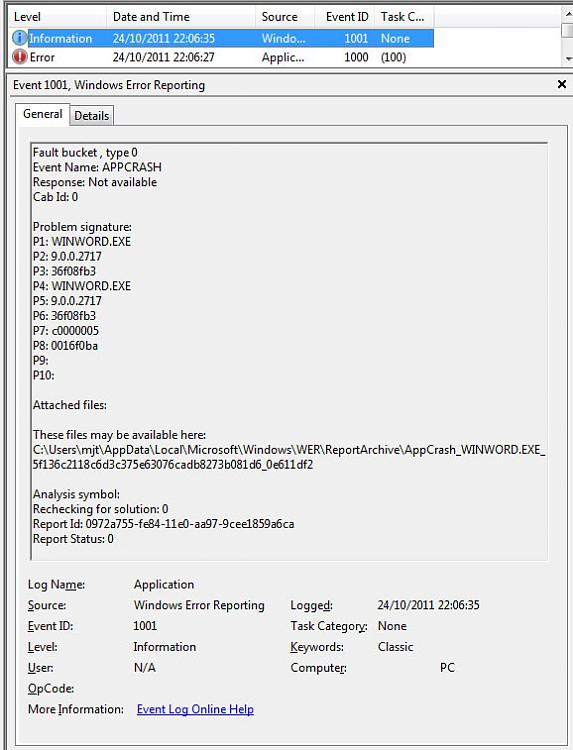Select the Error event row 22:06:27
This screenshot has height=750, width=573.
(x=222, y=57)
